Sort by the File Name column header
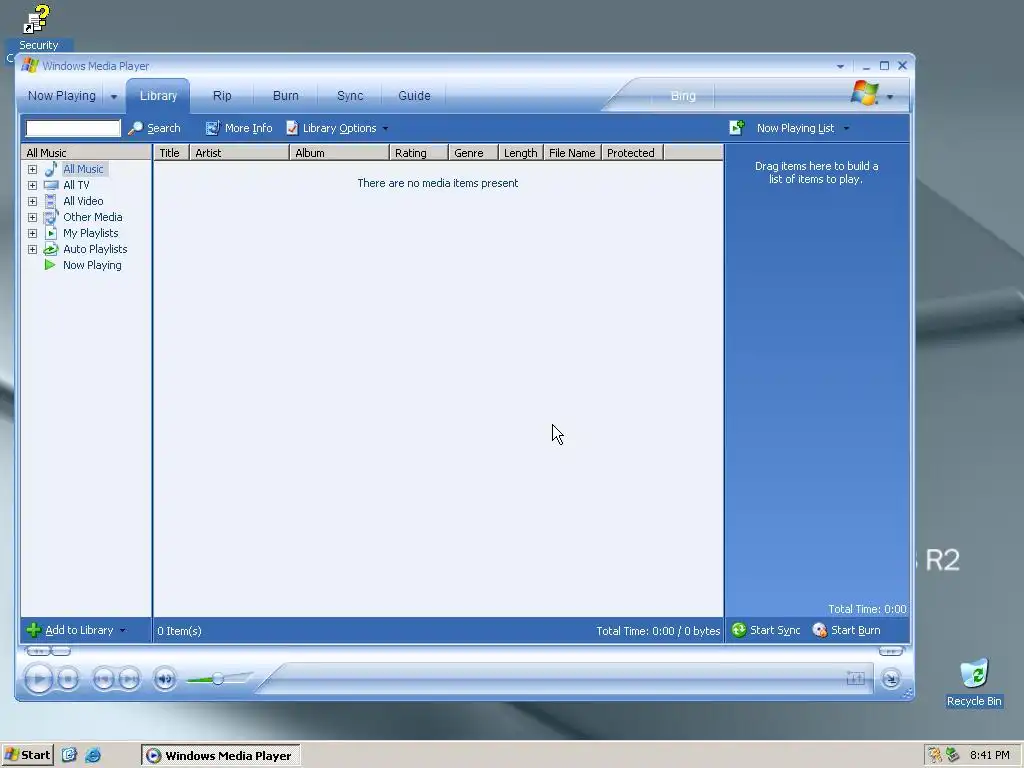Viewport: 1024px width, 768px height. coord(572,153)
